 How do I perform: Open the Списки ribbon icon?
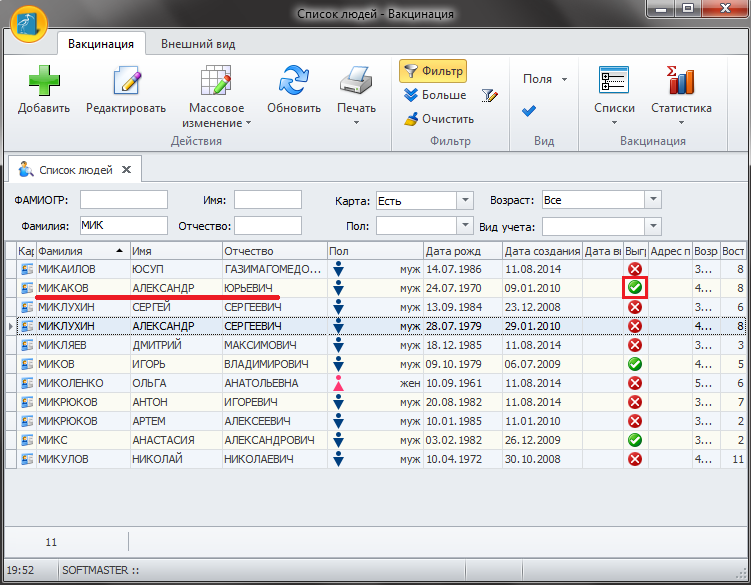pyautogui.click(x=614, y=82)
